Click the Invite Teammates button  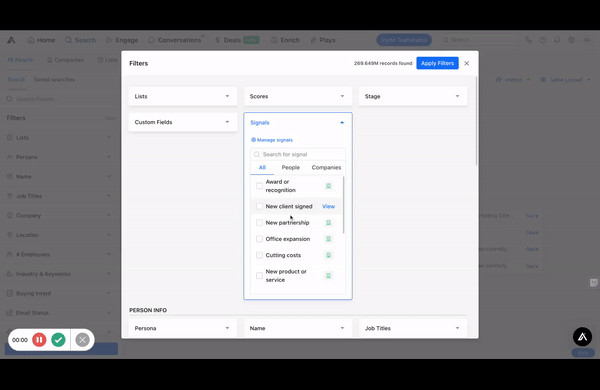pyautogui.click(x=404, y=40)
